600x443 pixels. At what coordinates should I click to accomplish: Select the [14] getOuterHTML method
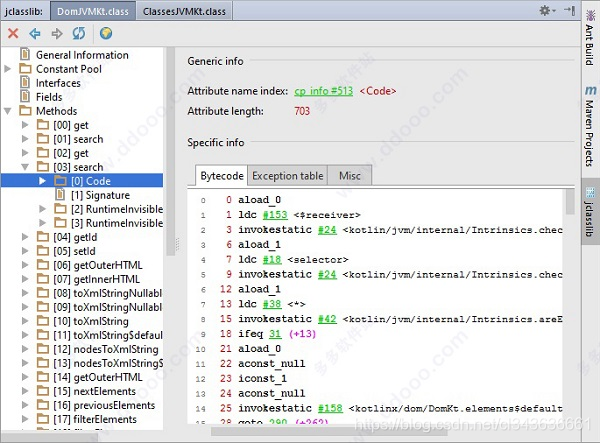pos(98,377)
